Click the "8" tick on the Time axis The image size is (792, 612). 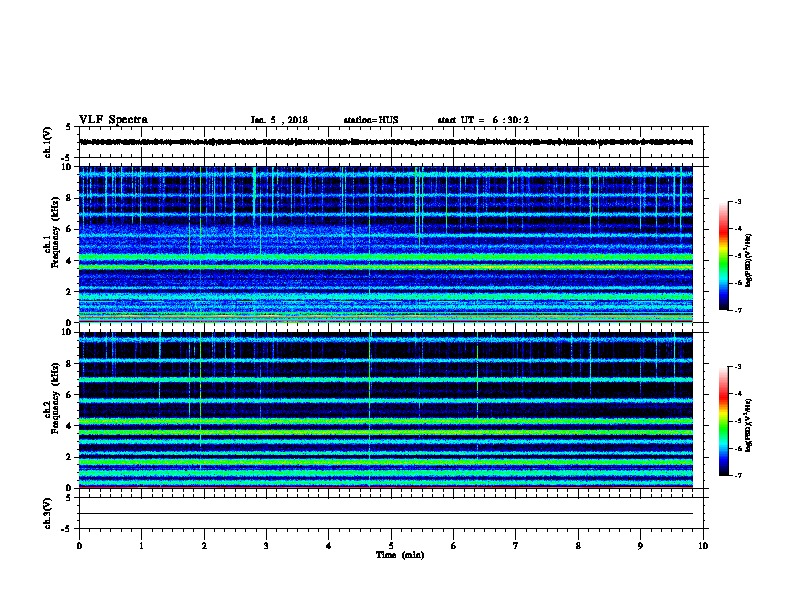point(578,546)
